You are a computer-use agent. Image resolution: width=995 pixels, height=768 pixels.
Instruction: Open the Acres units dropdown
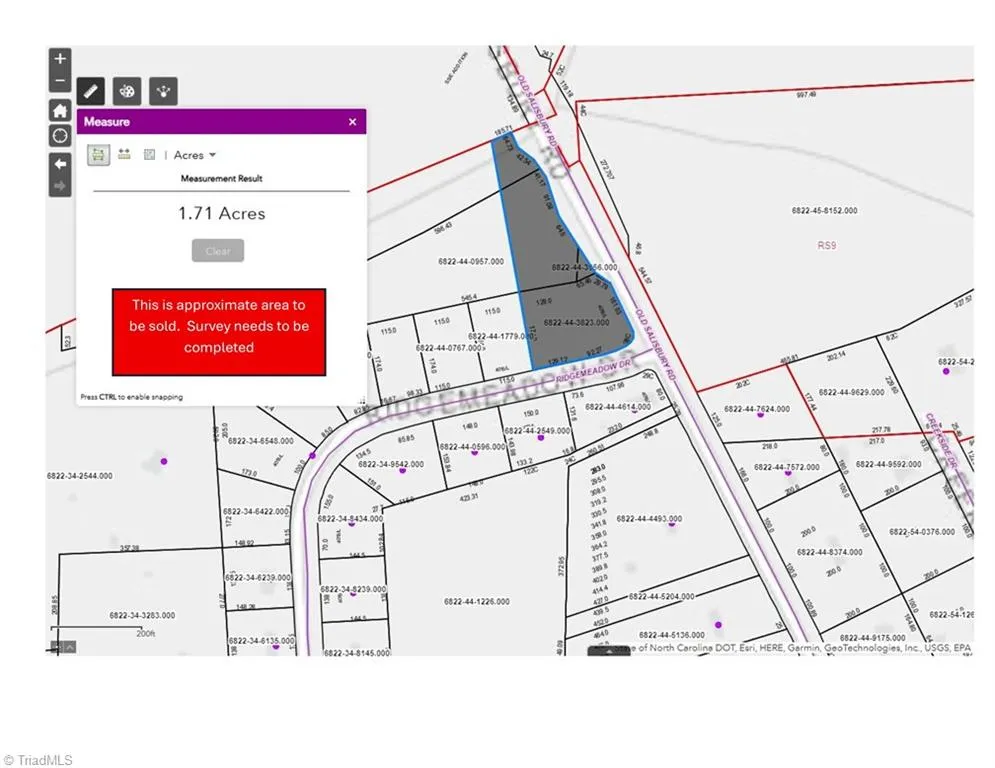click(195, 155)
